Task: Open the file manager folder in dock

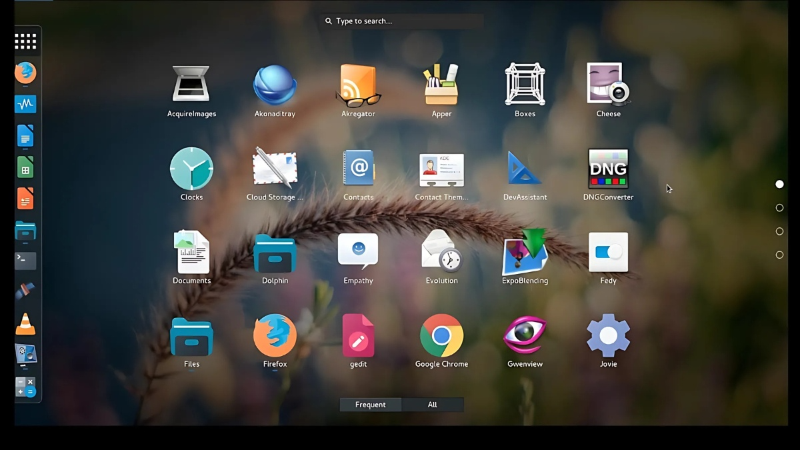Action: click(25, 230)
